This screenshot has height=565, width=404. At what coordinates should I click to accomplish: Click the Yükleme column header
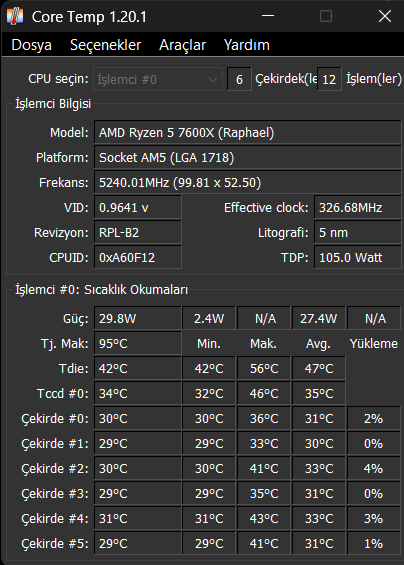(374, 343)
